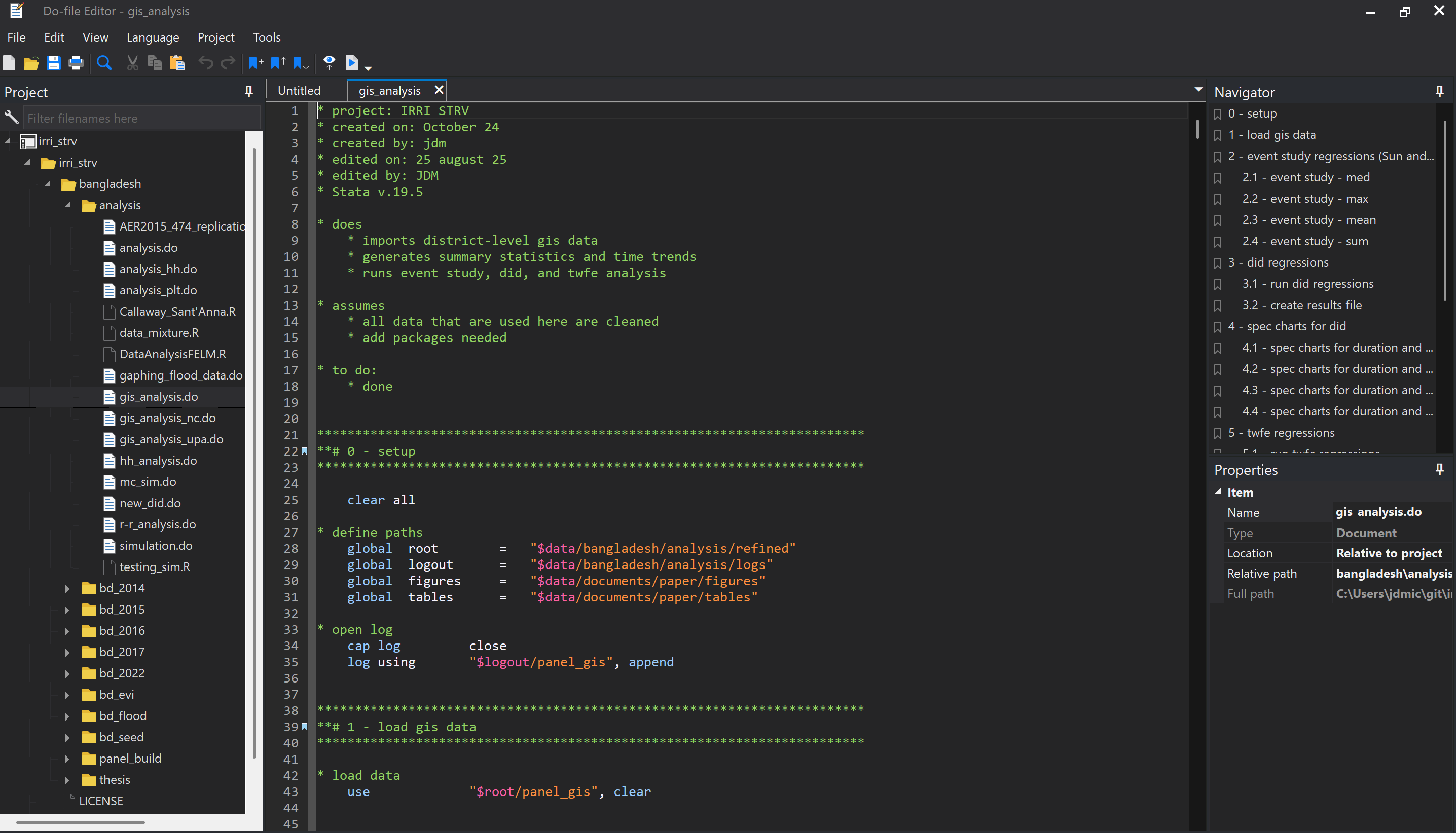This screenshot has width=1456, height=833.
Task: Switch to the Untitled tab
Action: [299, 90]
